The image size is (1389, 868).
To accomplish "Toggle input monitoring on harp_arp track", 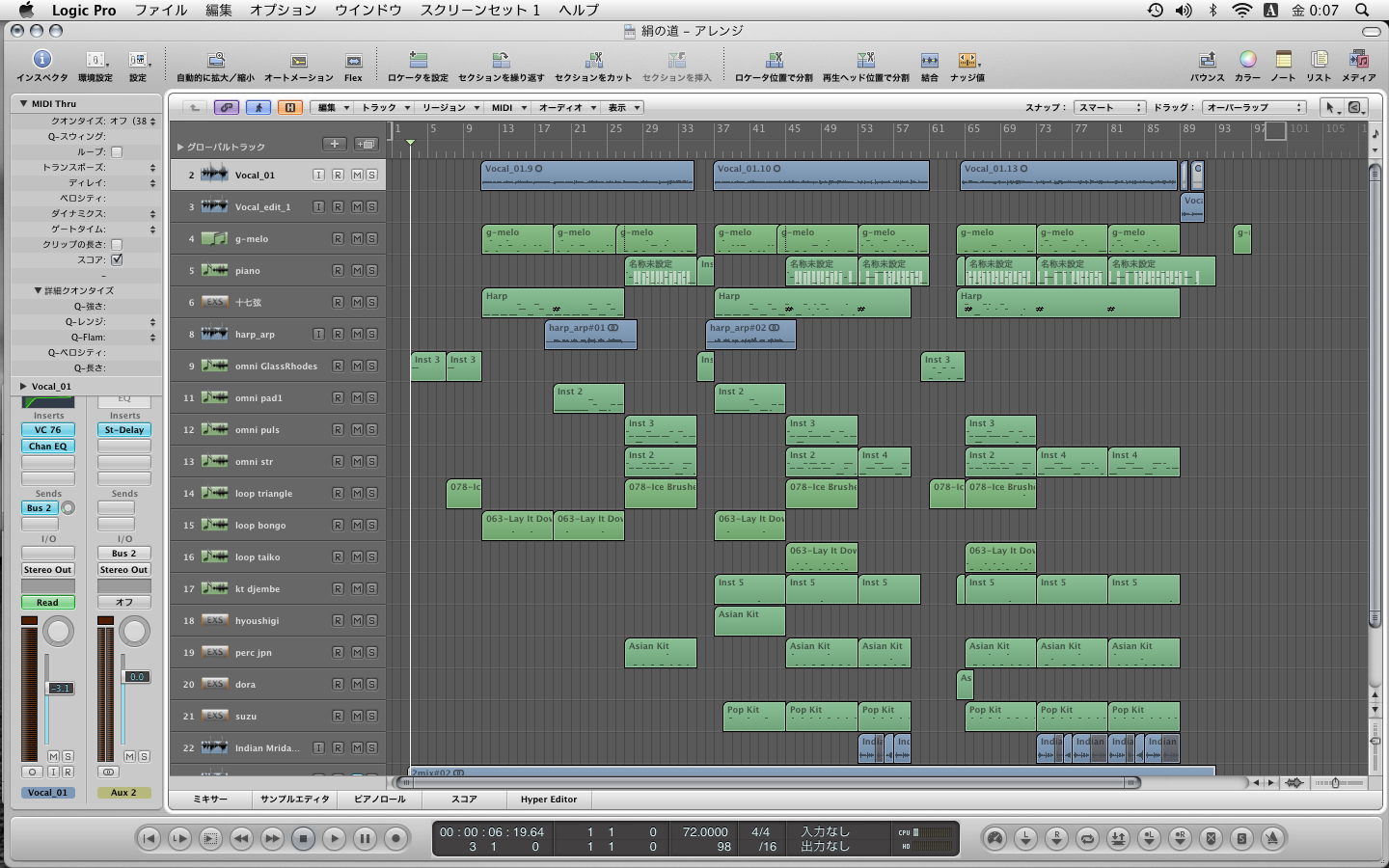I will click(x=318, y=334).
